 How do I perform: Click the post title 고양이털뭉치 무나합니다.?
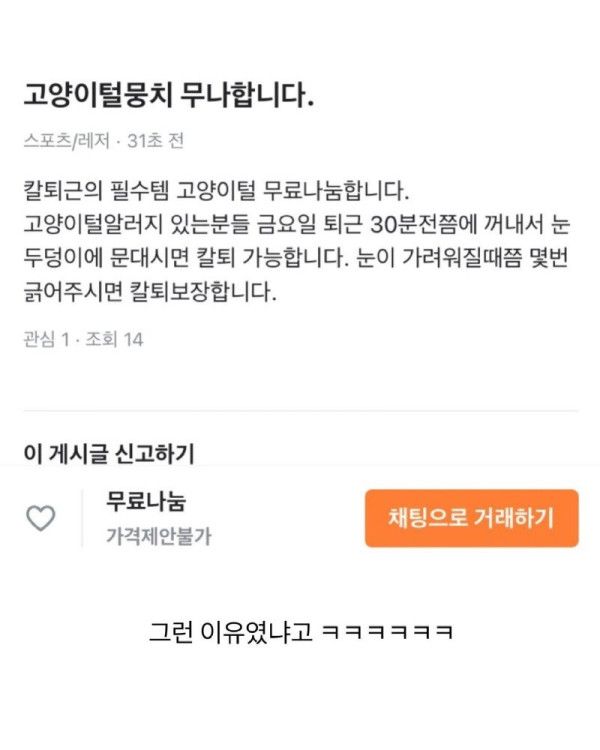click(x=169, y=95)
